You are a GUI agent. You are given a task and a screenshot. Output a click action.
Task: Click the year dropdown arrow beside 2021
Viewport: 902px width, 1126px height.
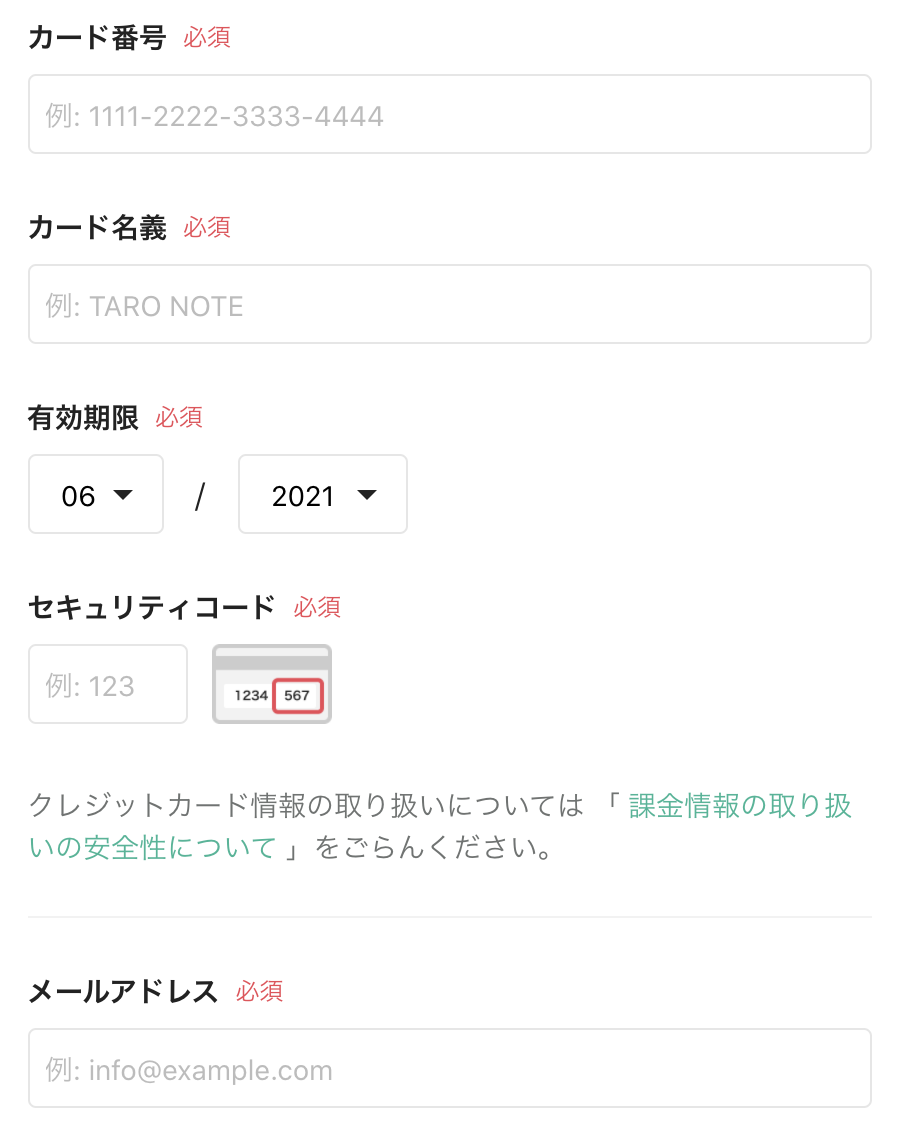click(367, 495)
